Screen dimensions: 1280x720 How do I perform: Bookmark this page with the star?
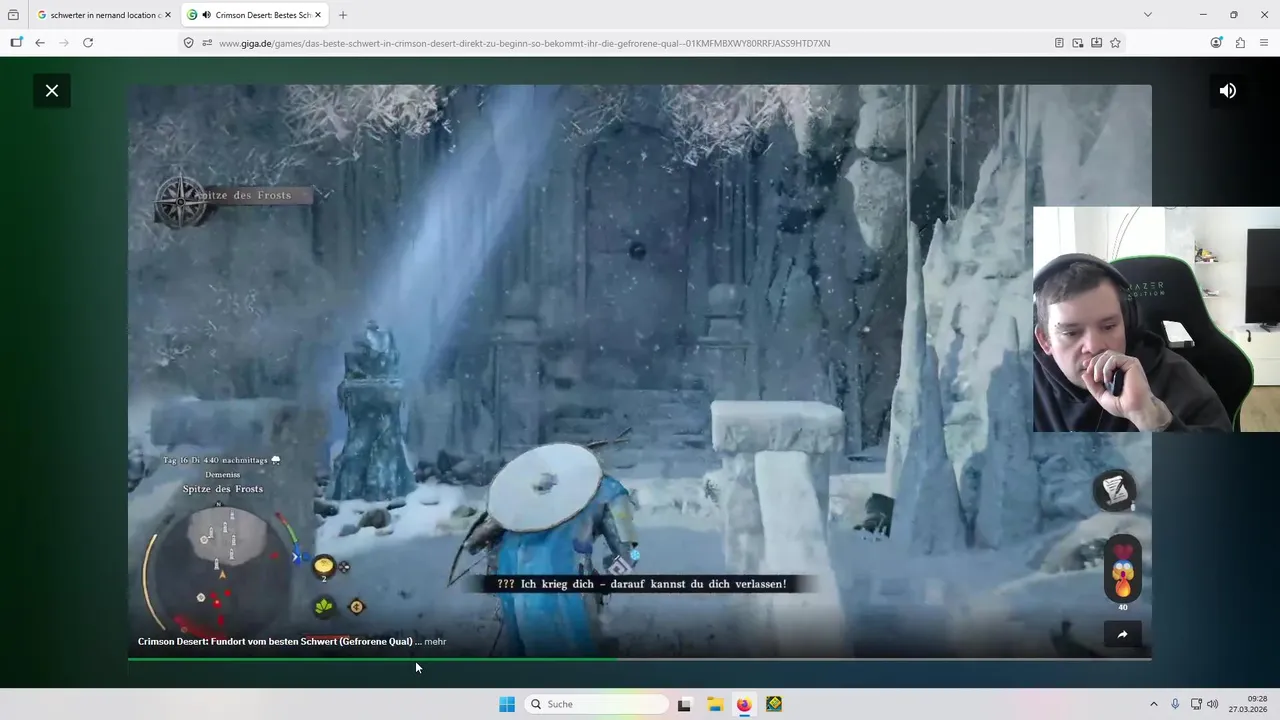(x=1115, y=43)
